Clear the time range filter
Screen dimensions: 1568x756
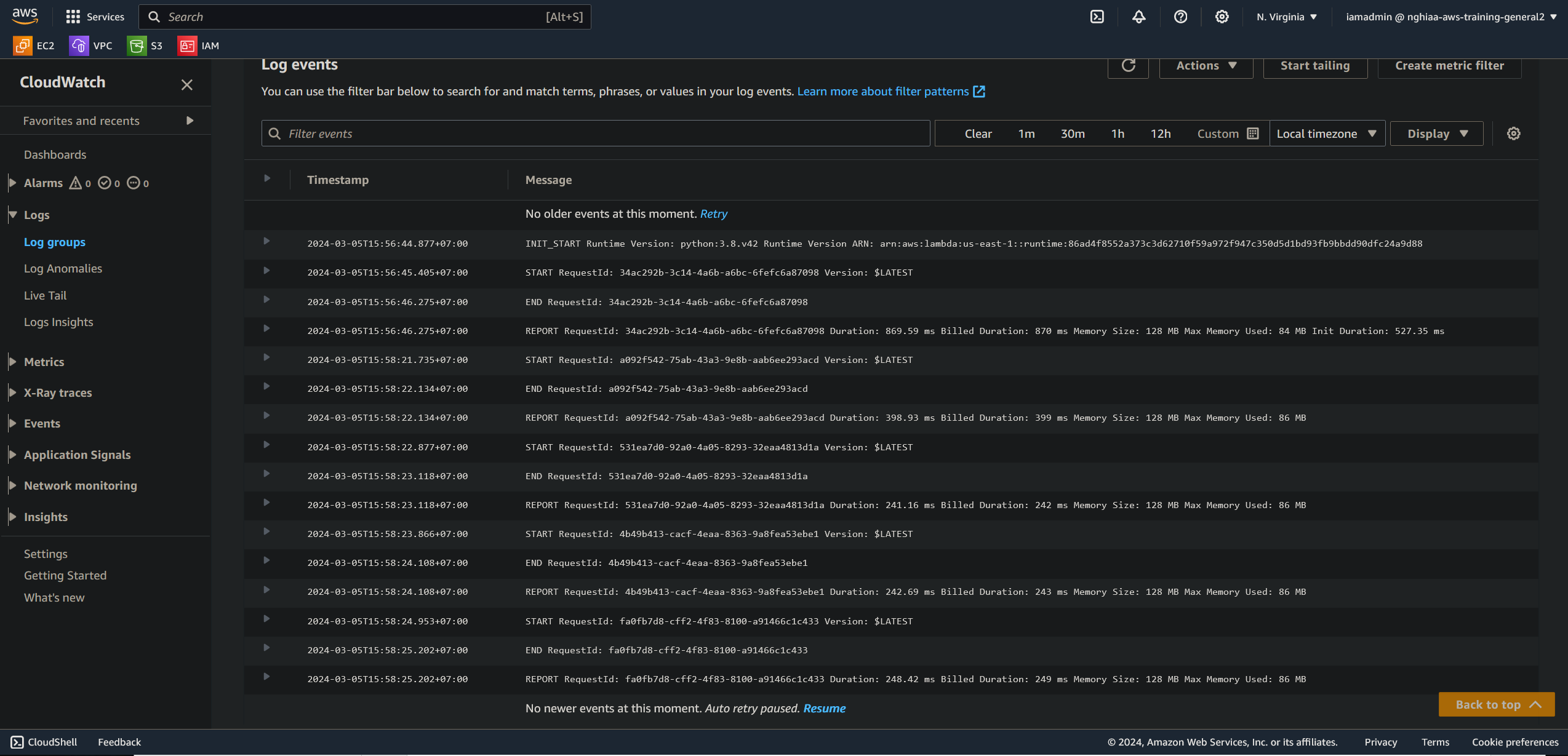[978, 133]
